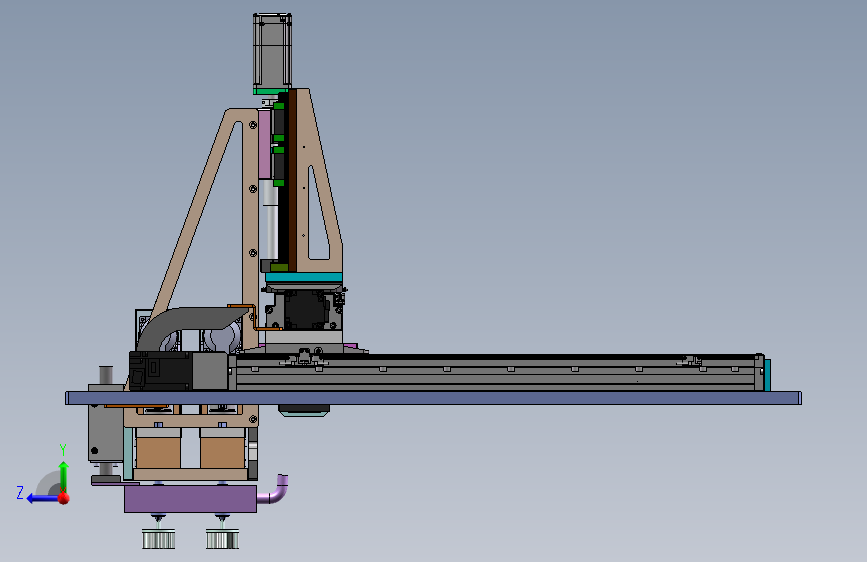Click the red origin sphere of the triad
This screenshot has height=562, width=867.
tap(64, 498)
